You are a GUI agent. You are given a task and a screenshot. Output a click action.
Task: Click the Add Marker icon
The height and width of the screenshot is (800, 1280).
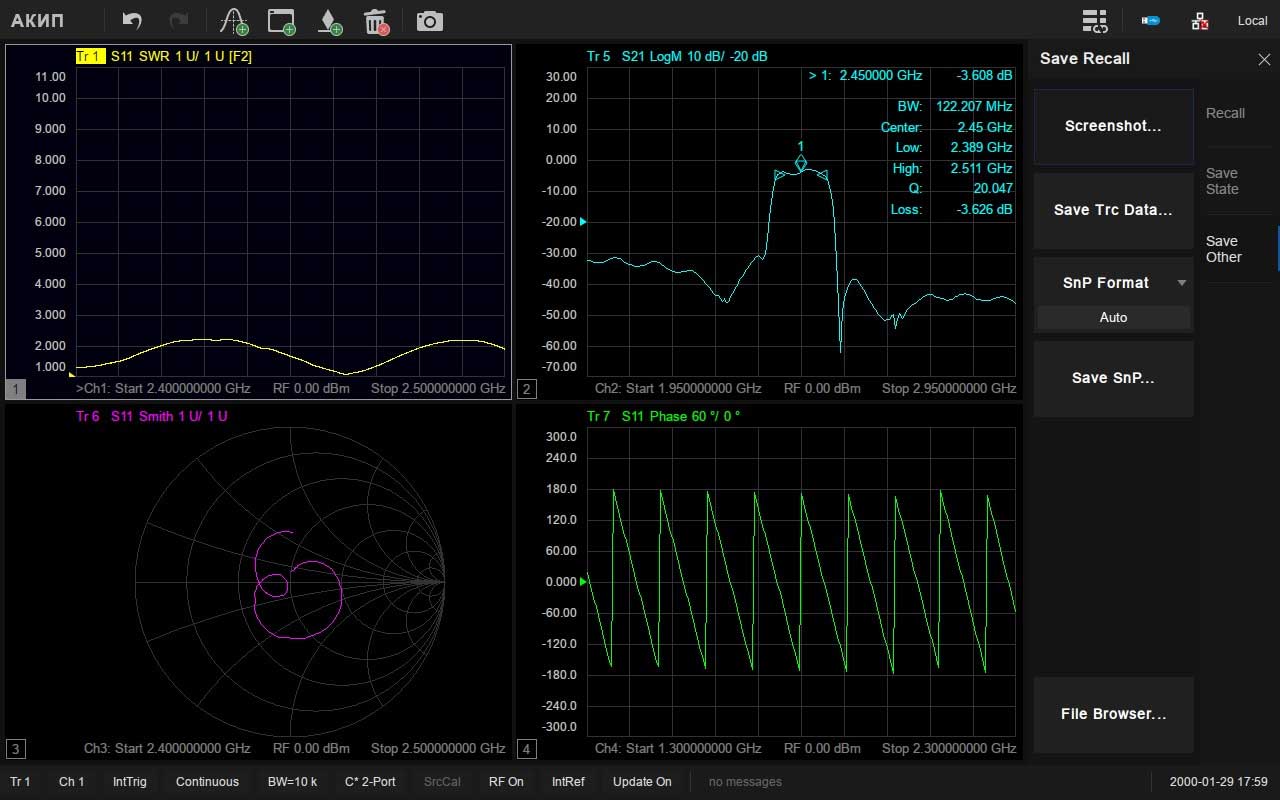point(329,21)
